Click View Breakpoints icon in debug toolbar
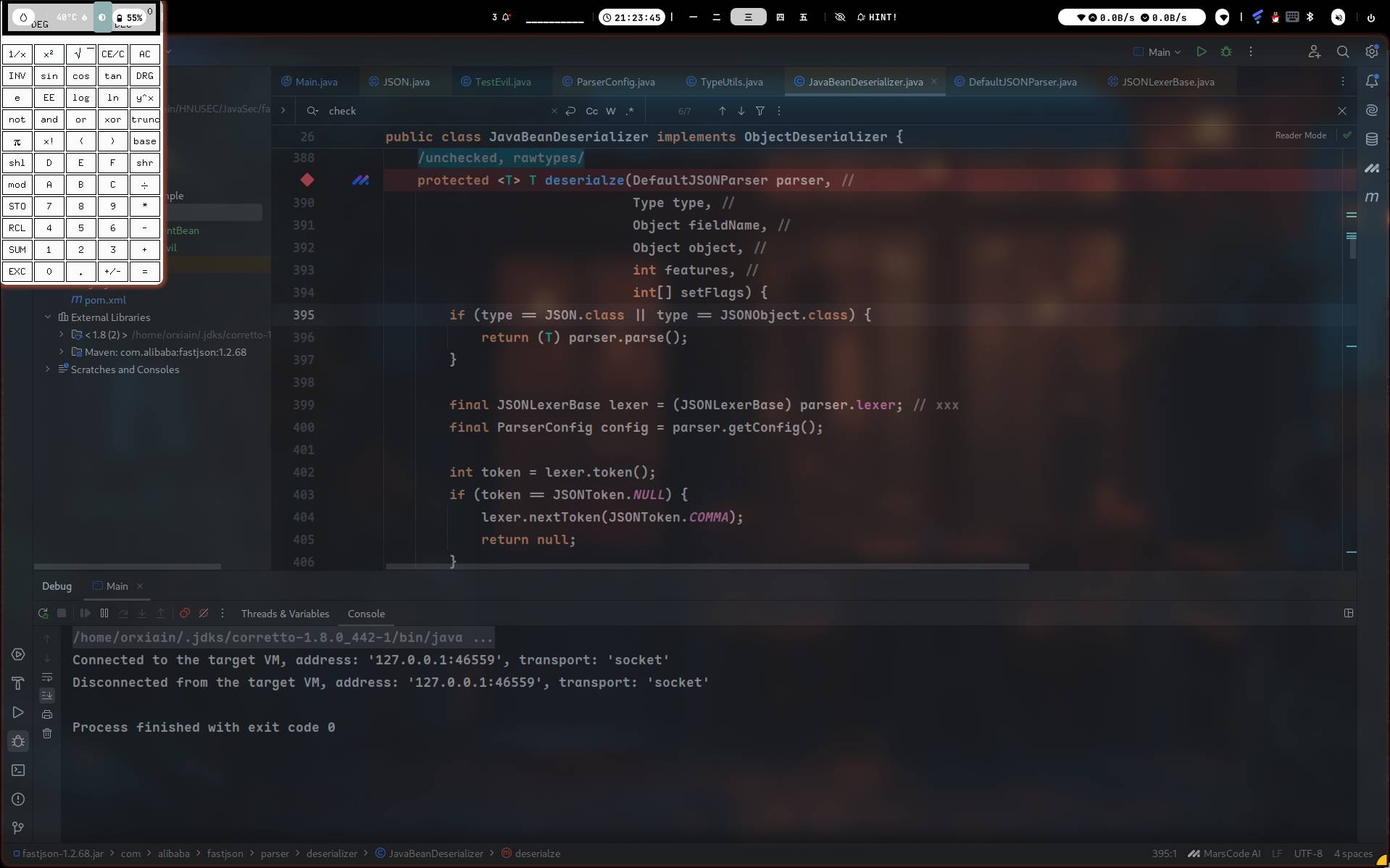Image resolution: width=1390 pixels, height=868 pixels. pos(185,614)
